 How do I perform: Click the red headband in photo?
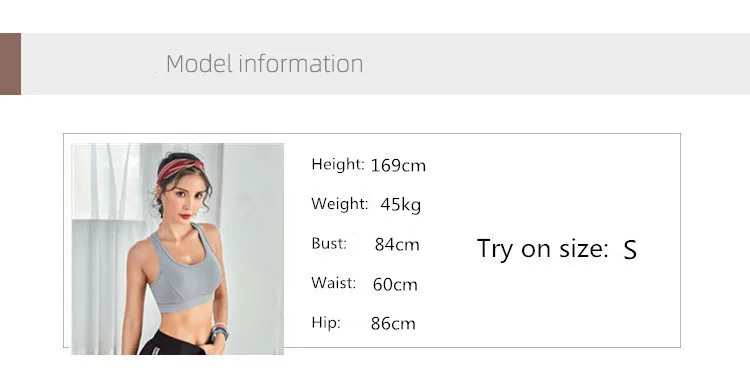coord(181,168)
